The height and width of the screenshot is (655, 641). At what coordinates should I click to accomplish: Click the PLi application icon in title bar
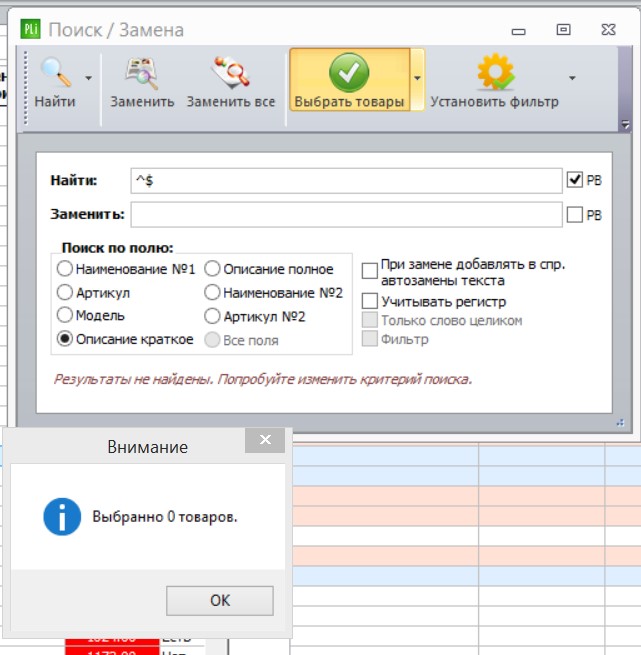coord(30,29)
